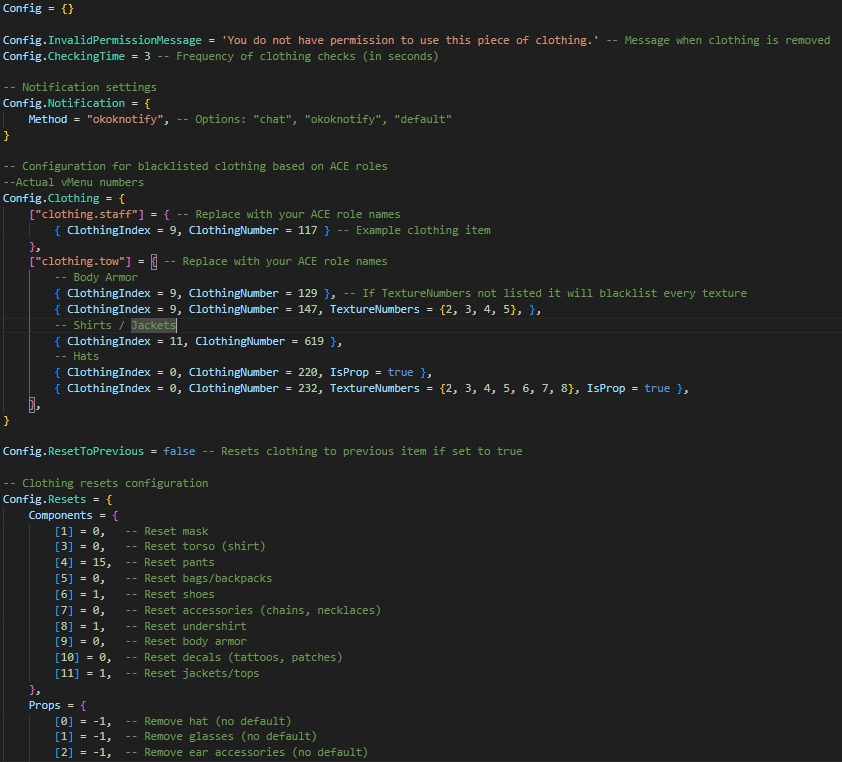The image size is (842, 762).
Task: Click the '-- Hats' comment
Action: [x=77, y=357]
